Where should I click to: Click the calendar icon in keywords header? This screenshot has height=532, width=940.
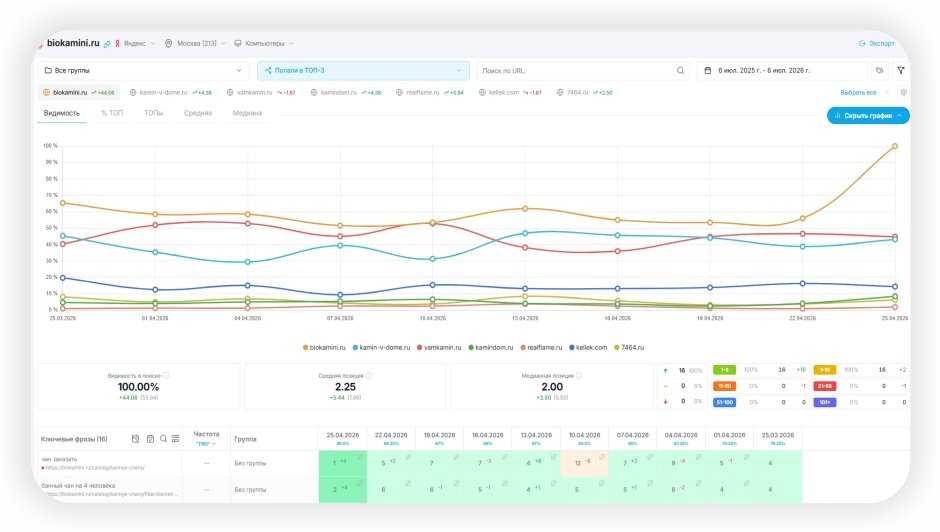coord(150,439)
